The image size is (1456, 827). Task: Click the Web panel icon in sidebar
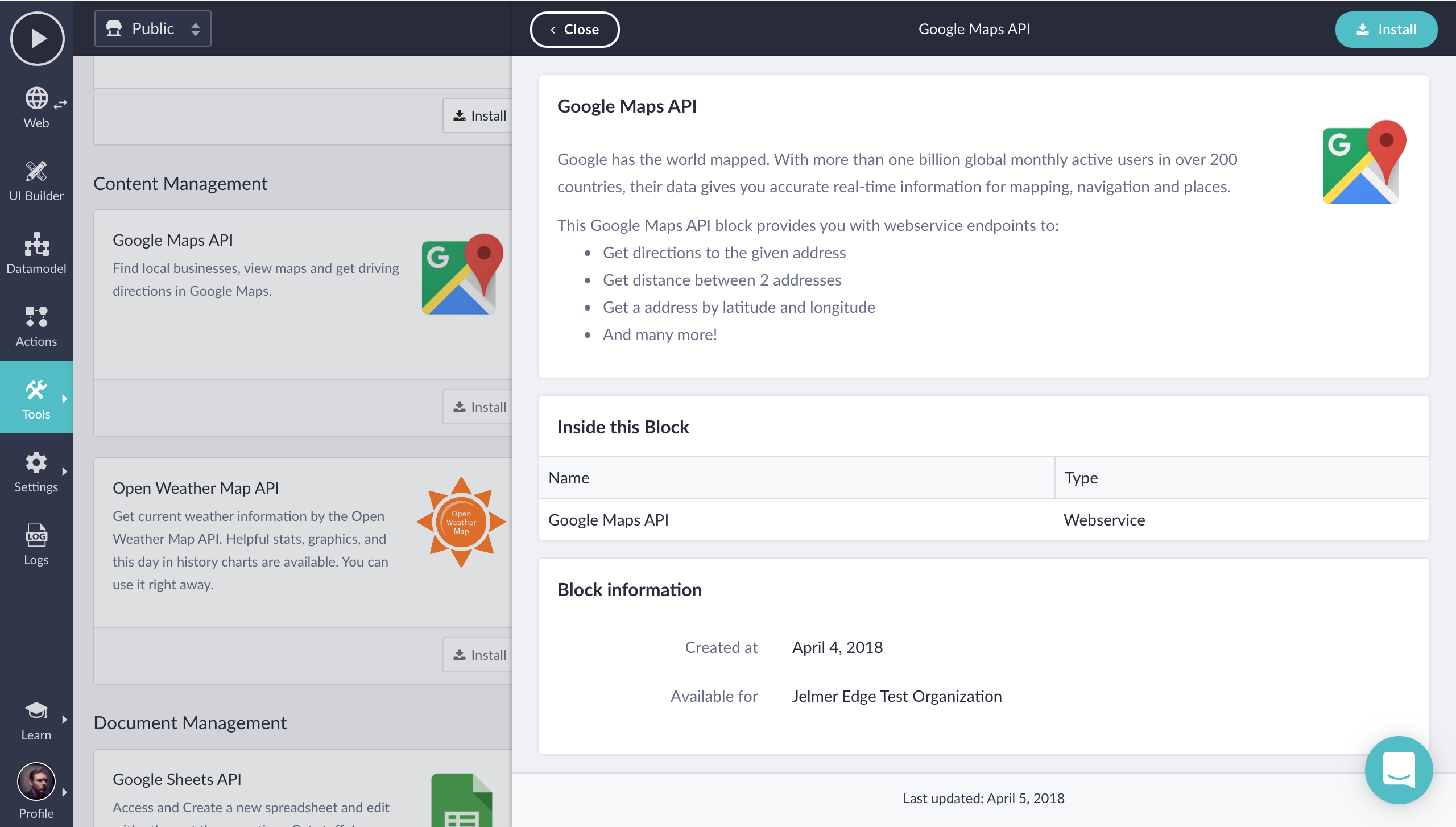[x=36, y=108]
